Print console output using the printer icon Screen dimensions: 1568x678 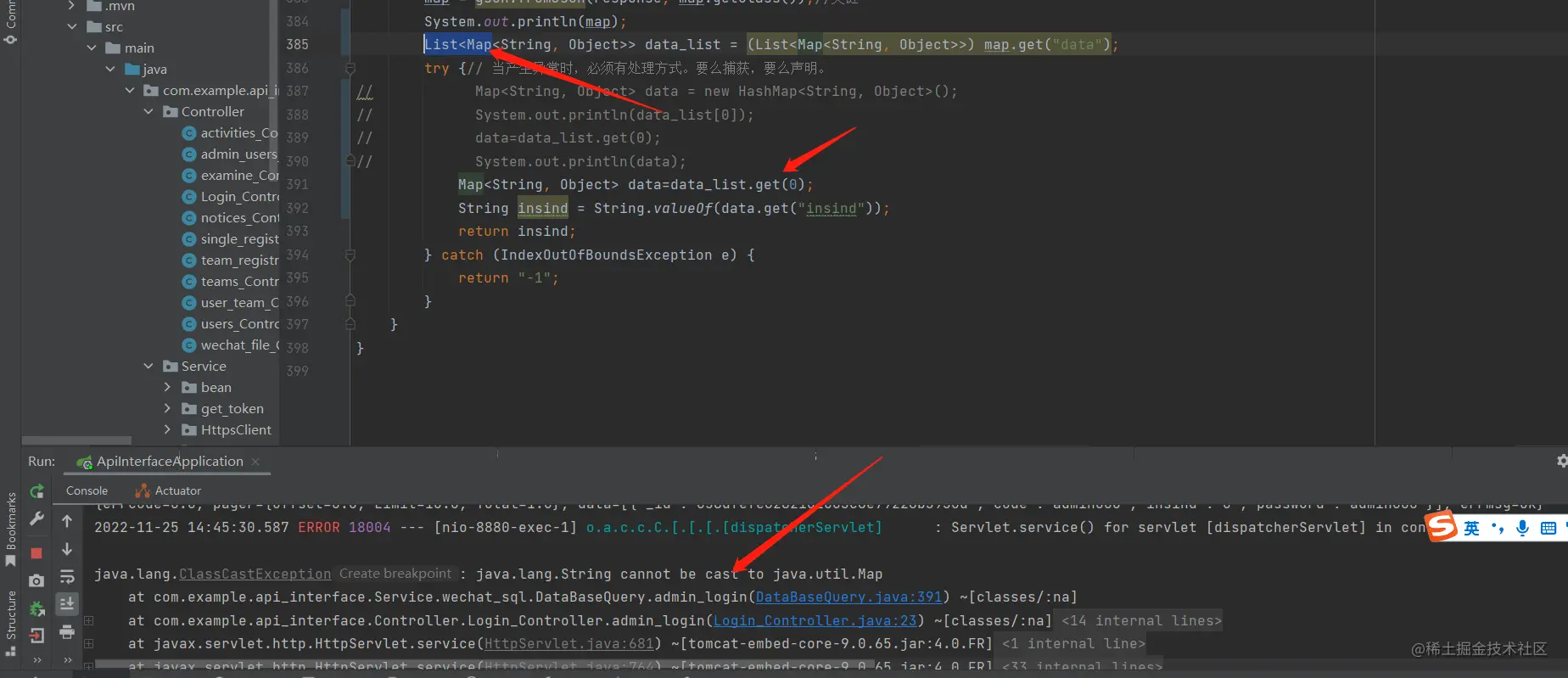67,631
